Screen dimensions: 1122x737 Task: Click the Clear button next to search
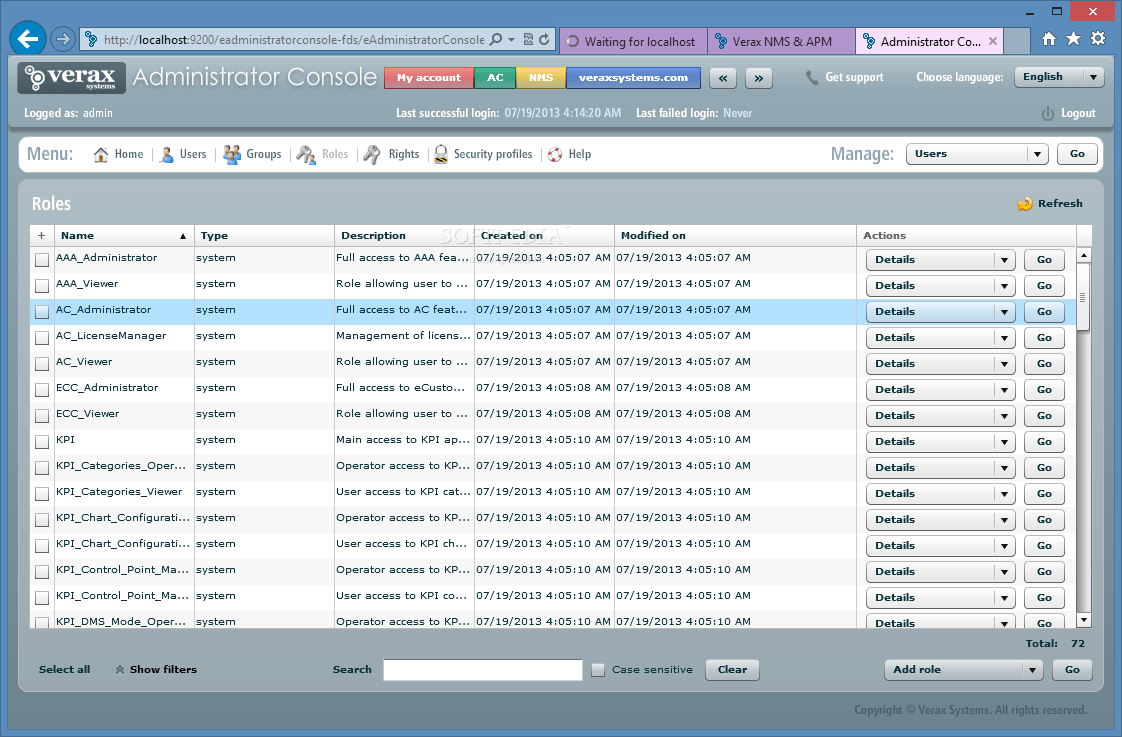732,670
